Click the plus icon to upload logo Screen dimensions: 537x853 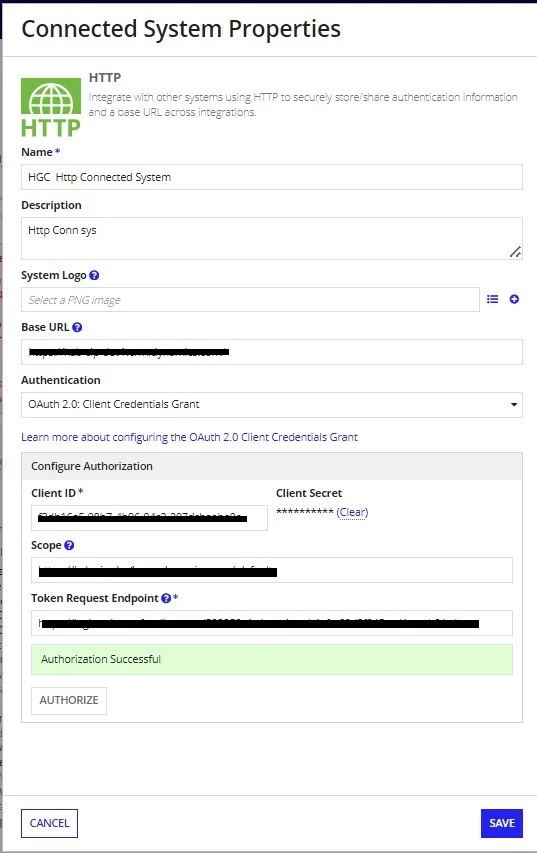click(514, 299)
